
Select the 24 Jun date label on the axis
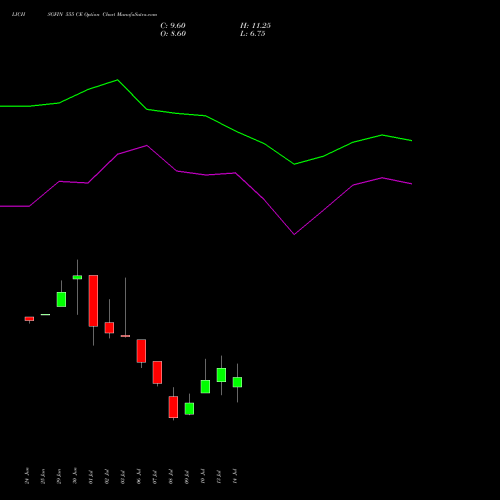point(27,476)
